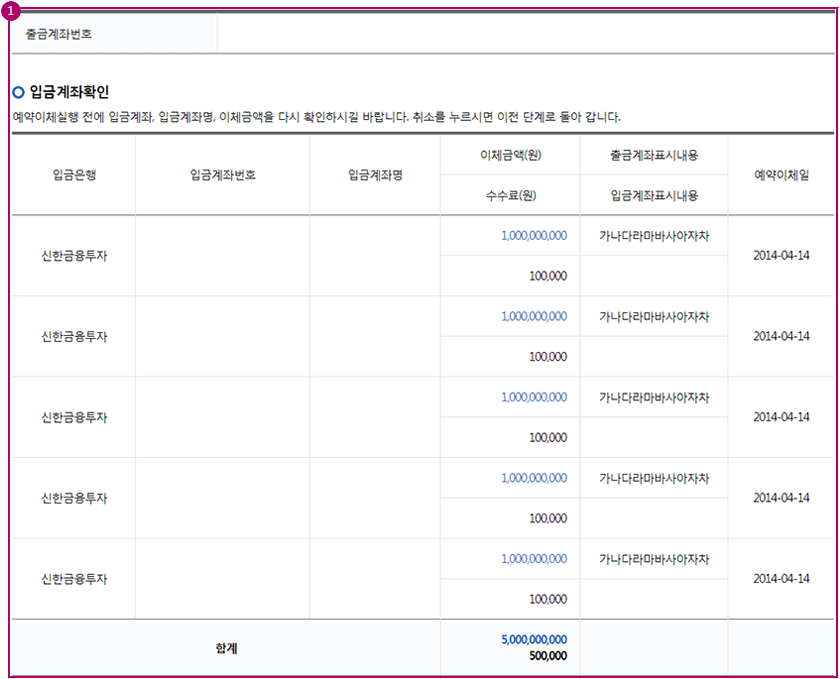Click the 수수료(원) sub-header
This screenshot has height=679, width=840.
[510, 195]
